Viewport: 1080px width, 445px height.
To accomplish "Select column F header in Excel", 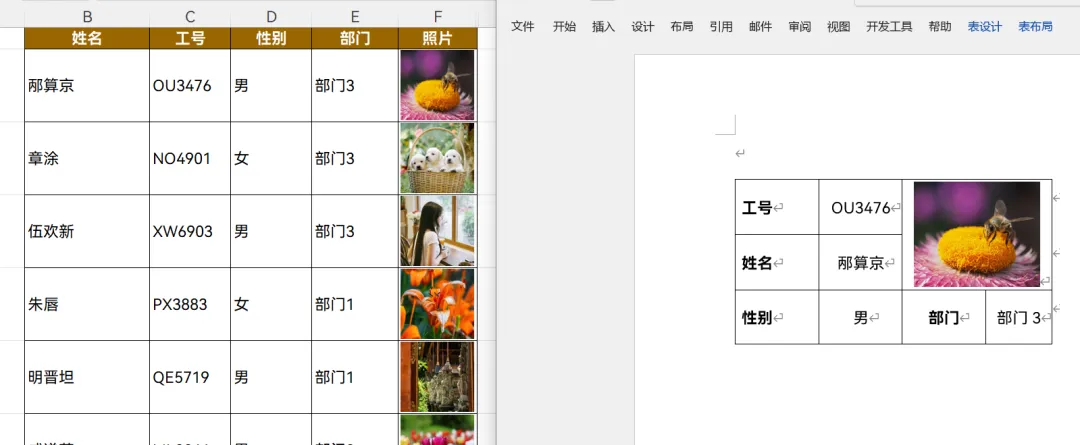I will (x=438, y=17).
